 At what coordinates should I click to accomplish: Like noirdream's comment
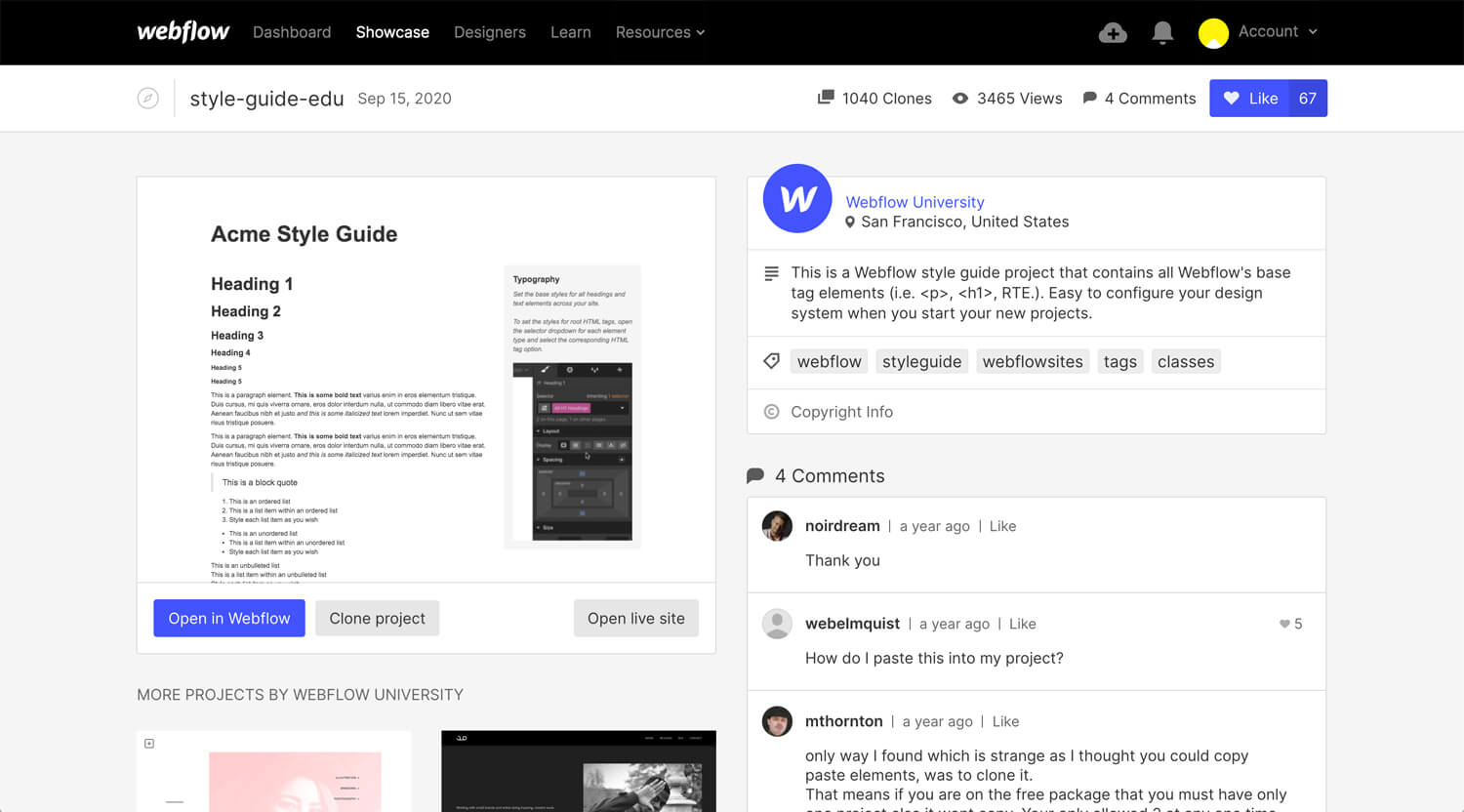coord(1002,526)
